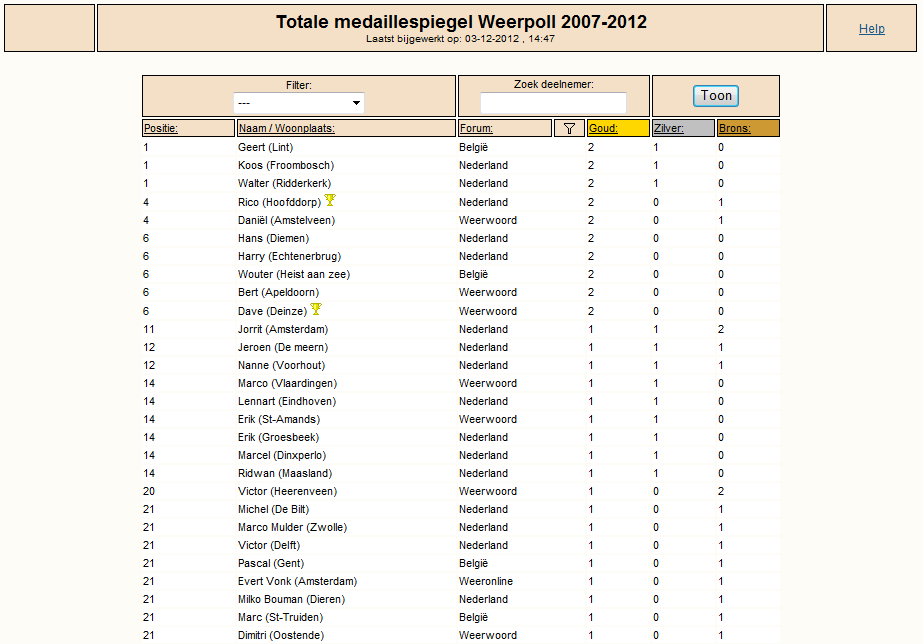Screen dimensions: 923x644
Task: Sort by Naam / Woonplaats column header
Action: tap(287, 128)
